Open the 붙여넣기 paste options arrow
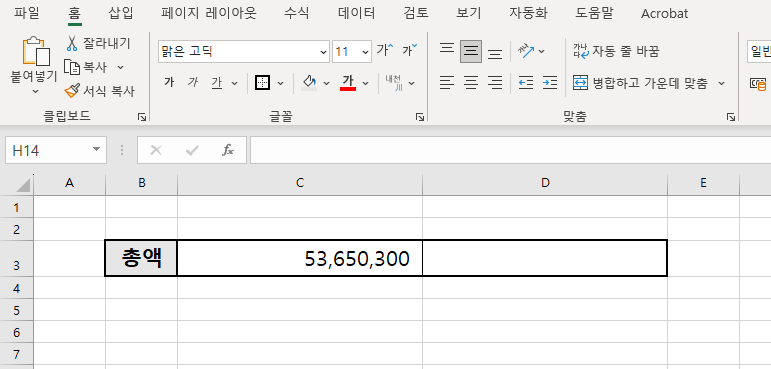The width and height of the screenshot is (771, 369). (35, 92)
